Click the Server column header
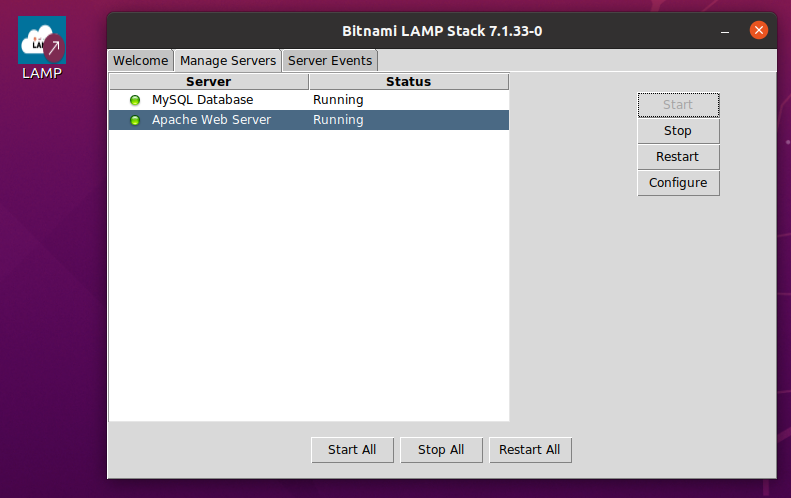 coord(209,82)
